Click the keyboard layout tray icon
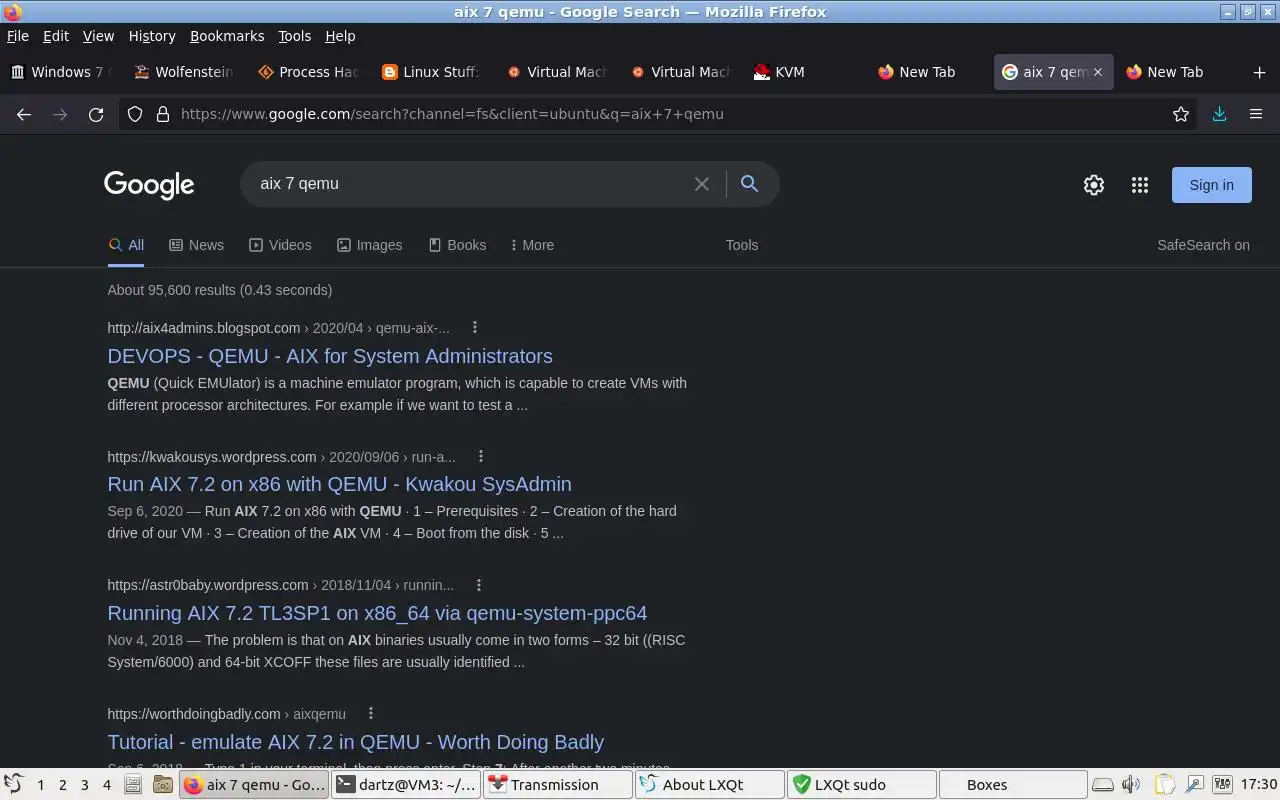 click(x=1224, y=785)
